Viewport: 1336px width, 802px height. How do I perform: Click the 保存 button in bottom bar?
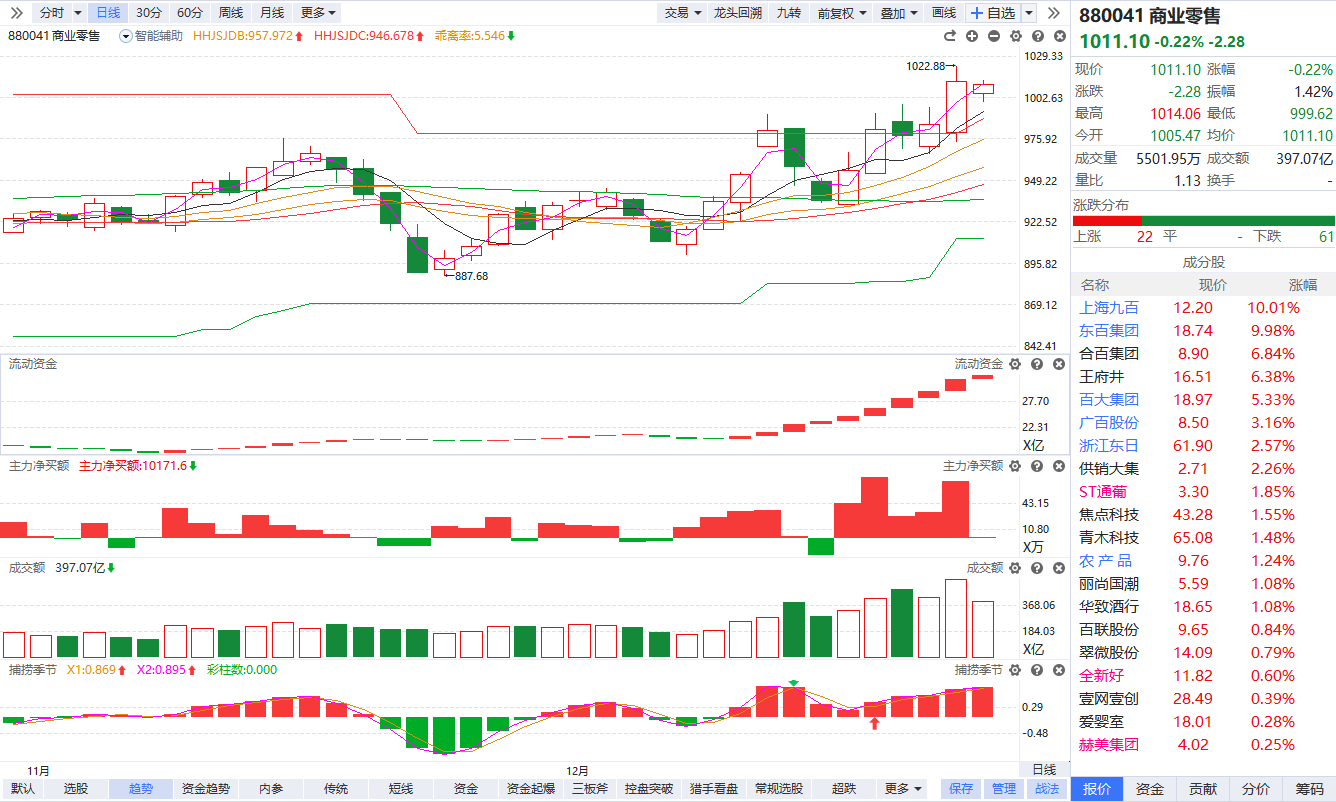click(961, 788)
